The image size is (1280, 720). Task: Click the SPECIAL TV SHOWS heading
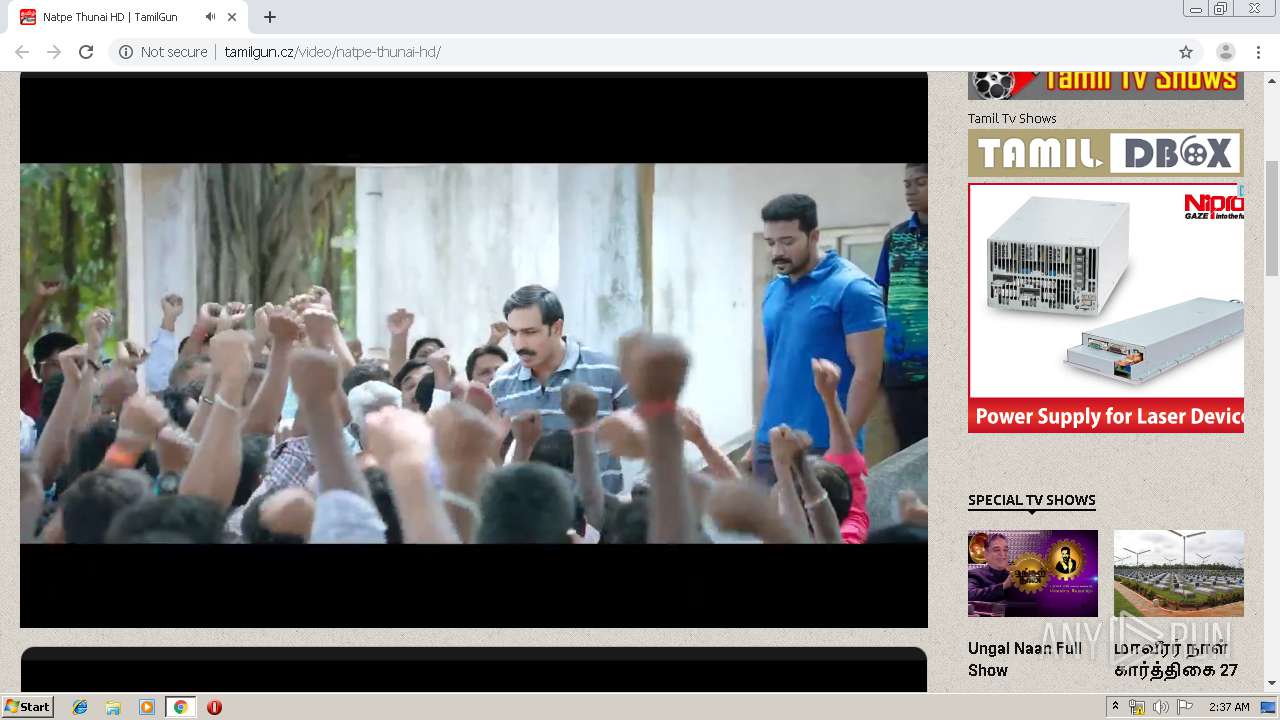pos(1032,500)
